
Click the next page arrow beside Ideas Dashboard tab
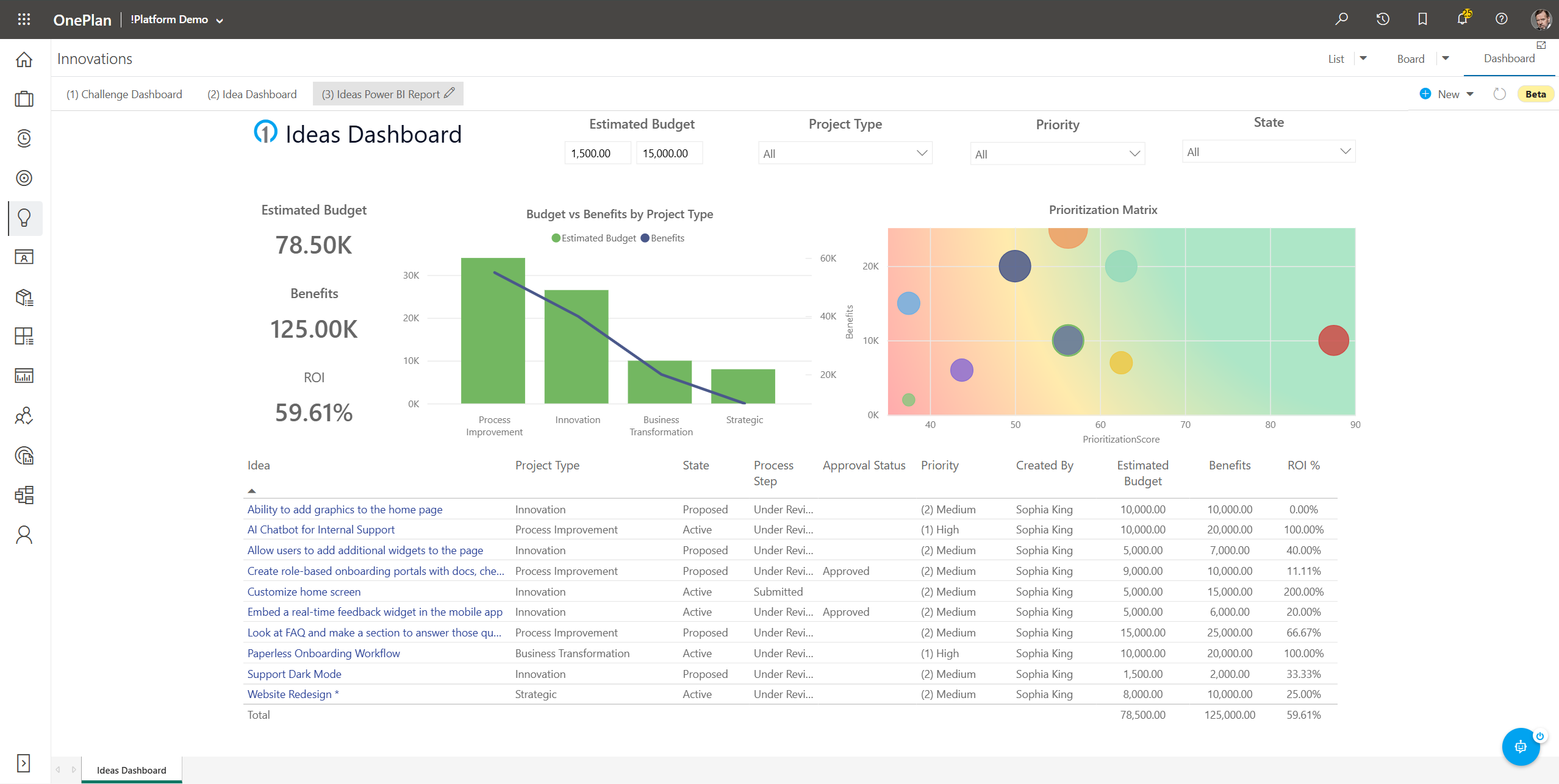(74, 769)
